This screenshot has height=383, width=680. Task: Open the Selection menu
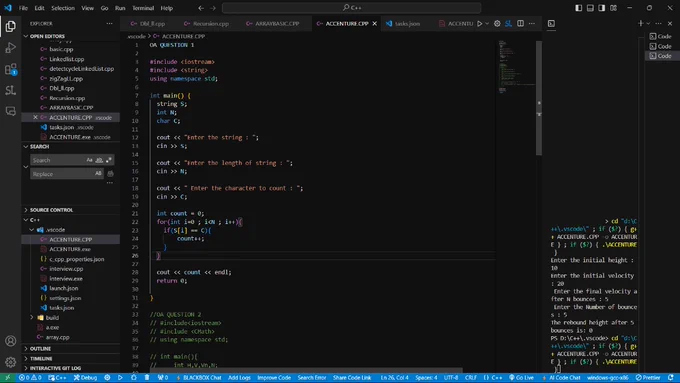pos(63,8)
